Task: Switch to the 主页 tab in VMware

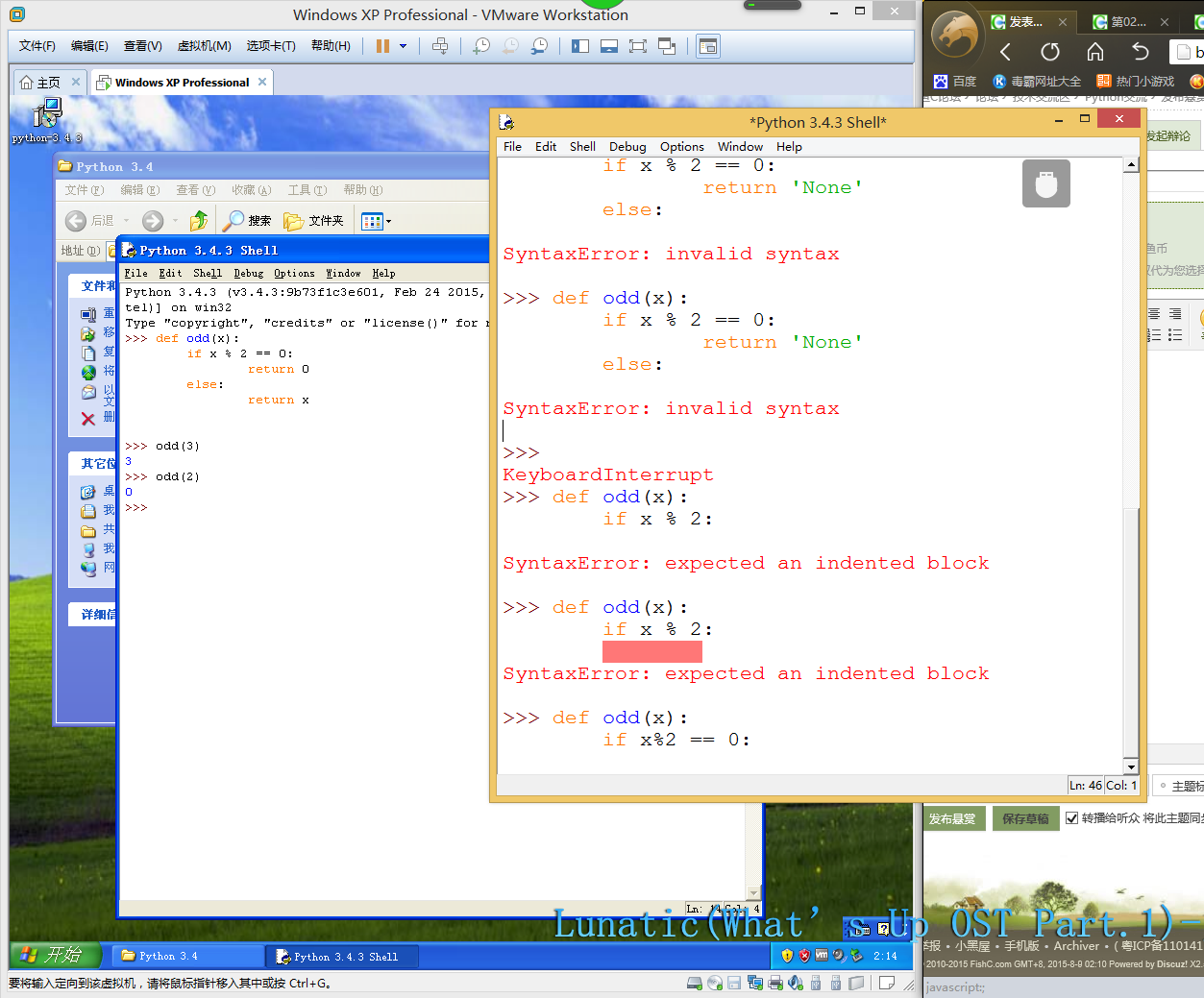Action: tap(41, 83)
